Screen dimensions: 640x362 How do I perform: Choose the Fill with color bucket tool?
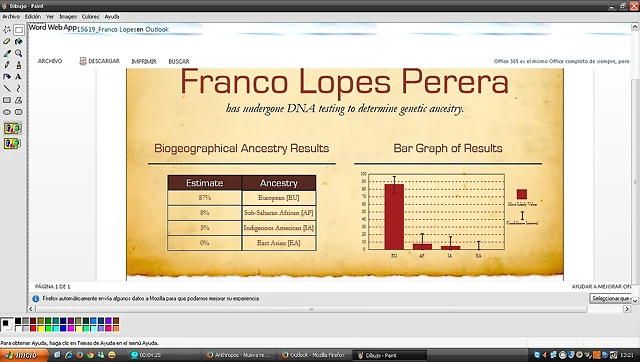[18, 41]
